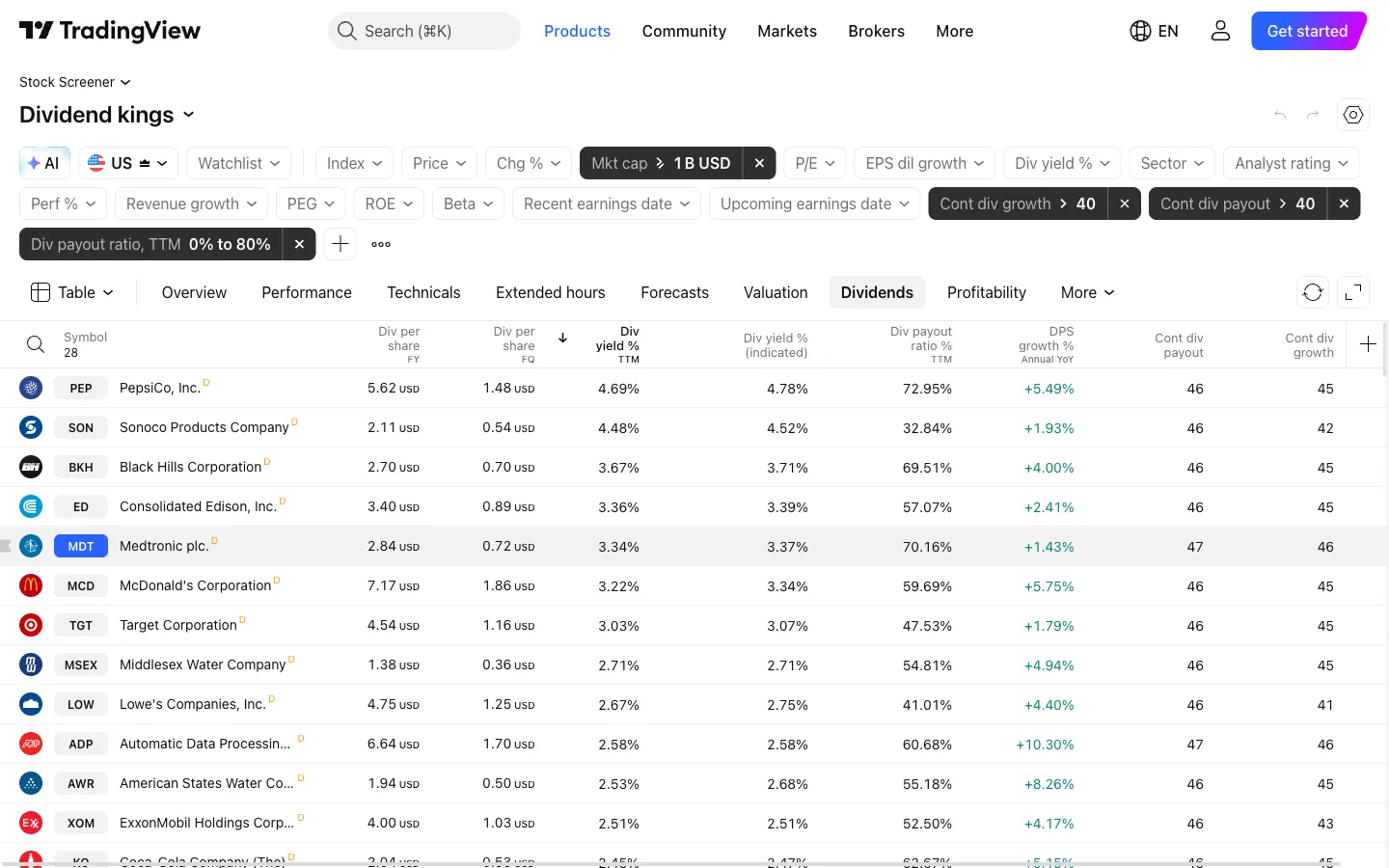
Task: Open the Community menu
Action: (x=684, y=31)
